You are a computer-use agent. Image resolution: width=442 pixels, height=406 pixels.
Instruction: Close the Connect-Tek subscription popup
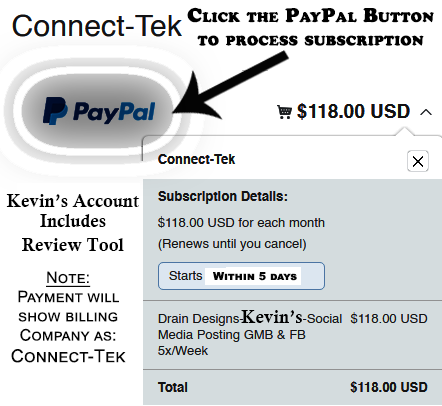tap(418, 161)
